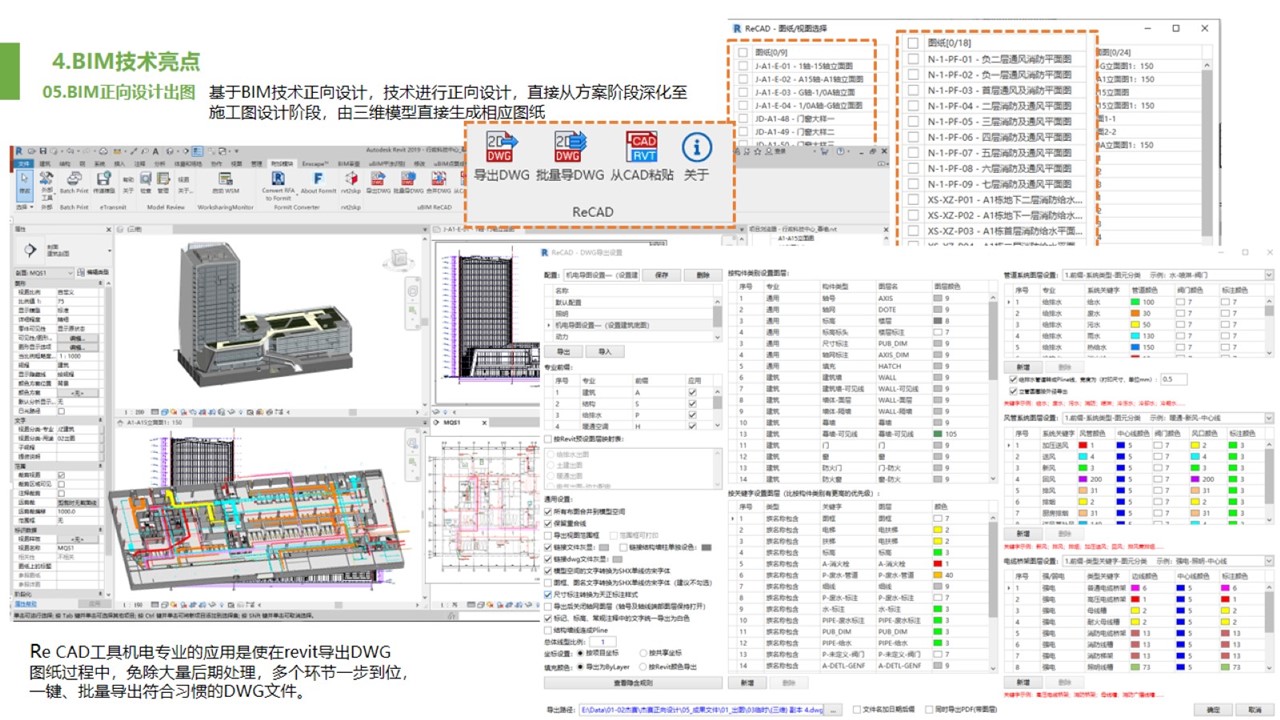The image size is (1280, 720).
Task: Click the Revit R application logo
Action: [x=19, y=150]
